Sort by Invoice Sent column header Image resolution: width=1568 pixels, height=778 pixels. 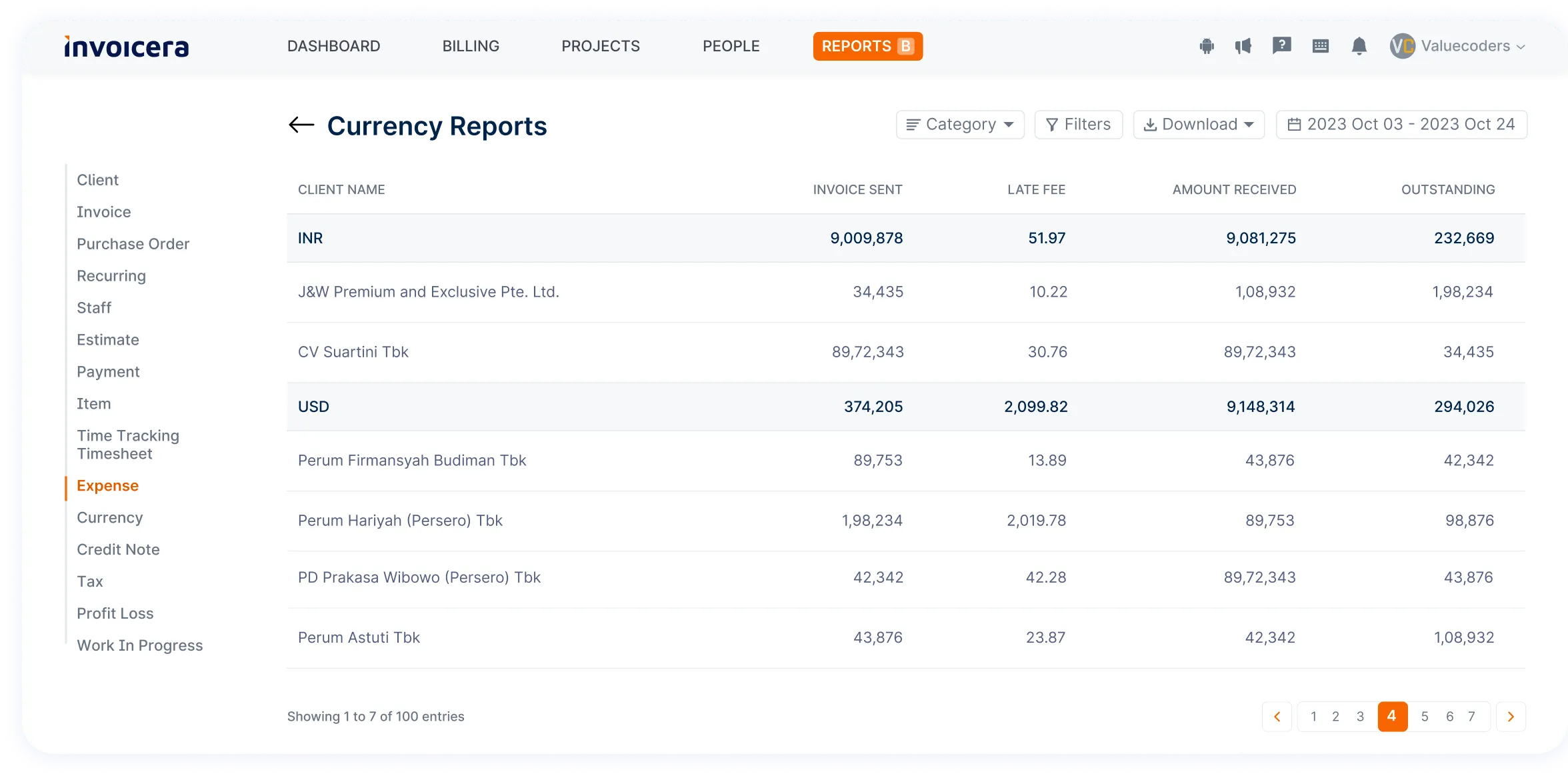click(857, 190)
